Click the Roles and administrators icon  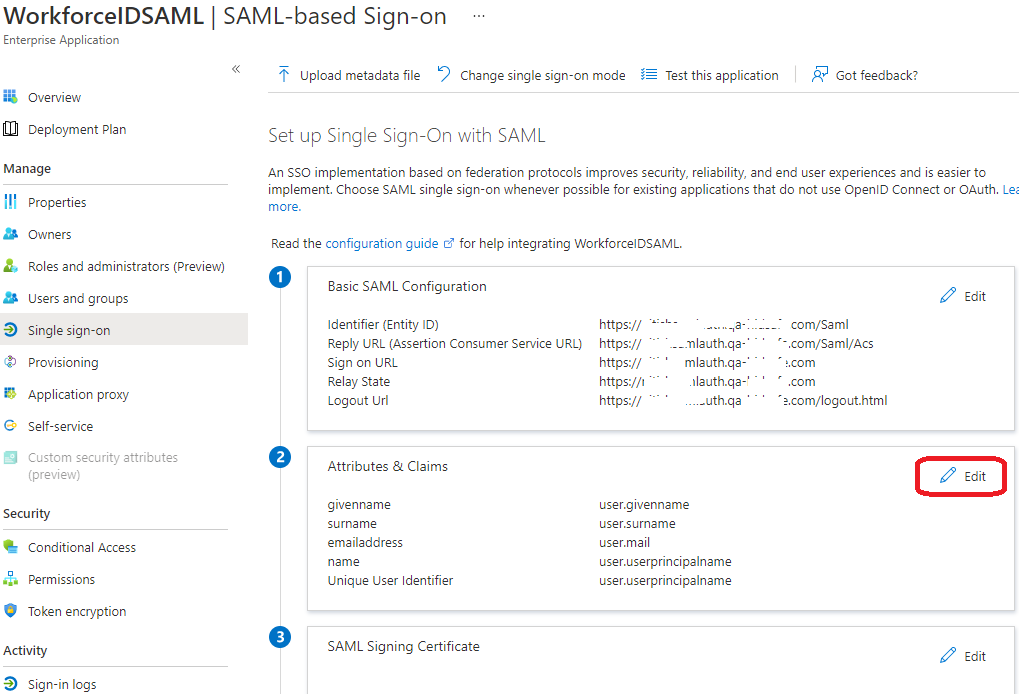(x=10, y=266)
